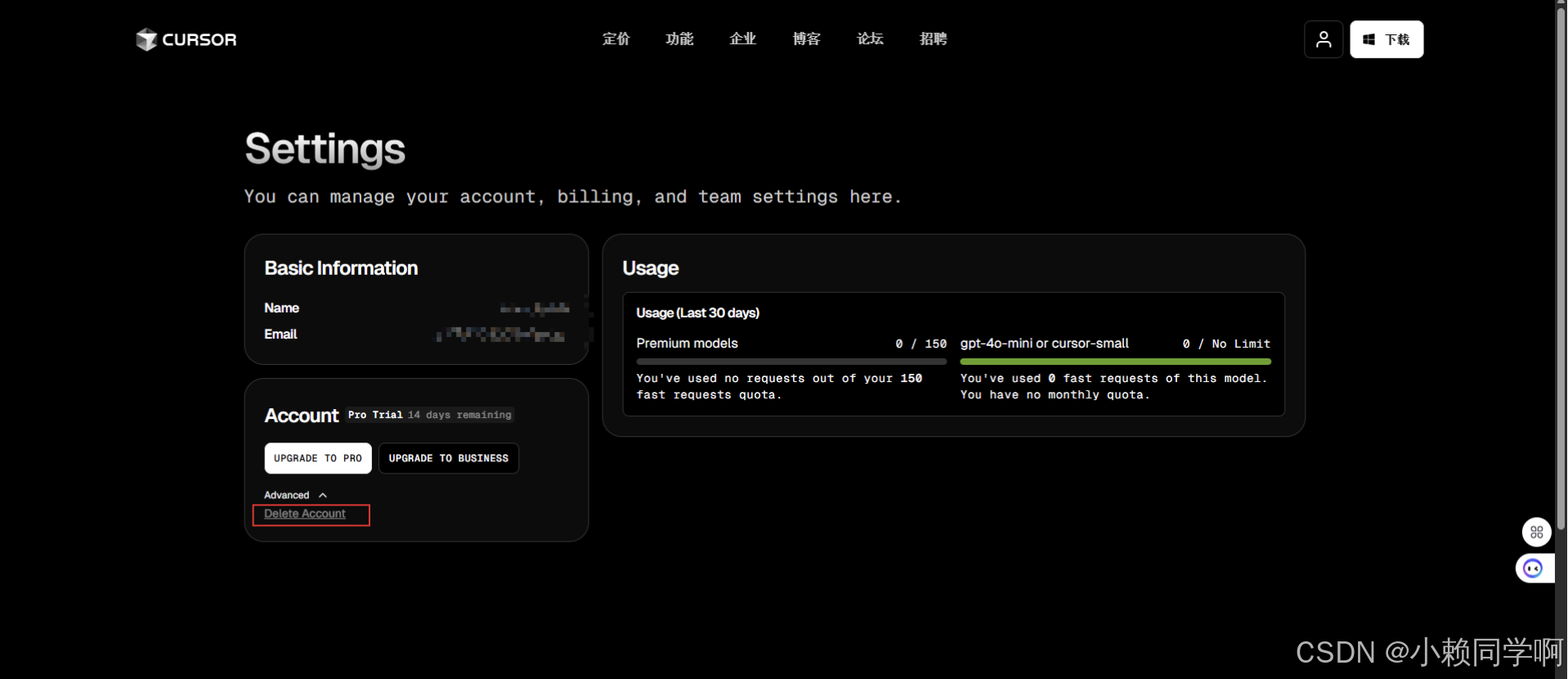Click the 'Name' field label

pyautogui.click(x=281, y=308)
